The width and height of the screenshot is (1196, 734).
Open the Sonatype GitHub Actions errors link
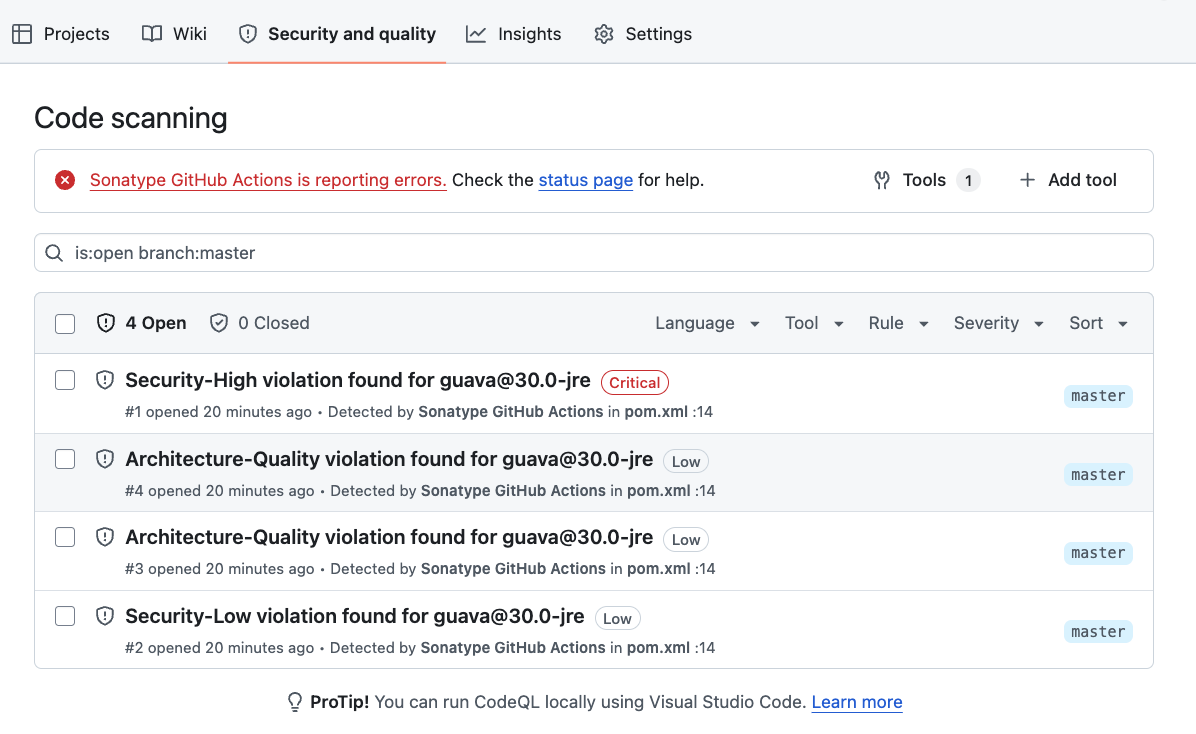click(268, 180)
